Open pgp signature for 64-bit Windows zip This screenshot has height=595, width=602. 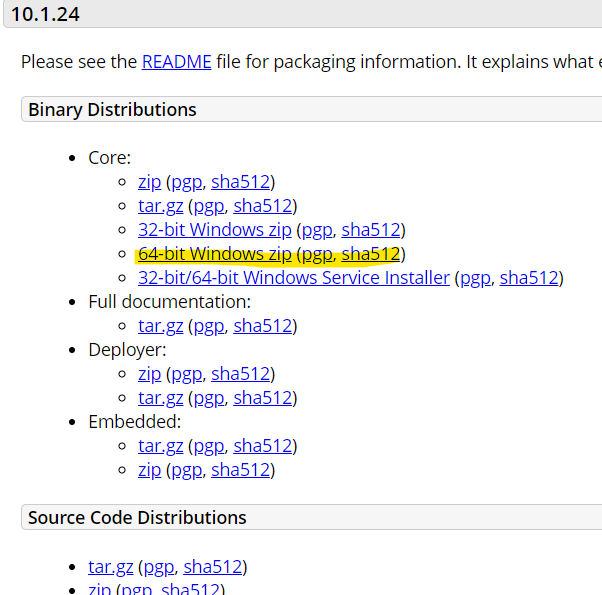point(317,255)
